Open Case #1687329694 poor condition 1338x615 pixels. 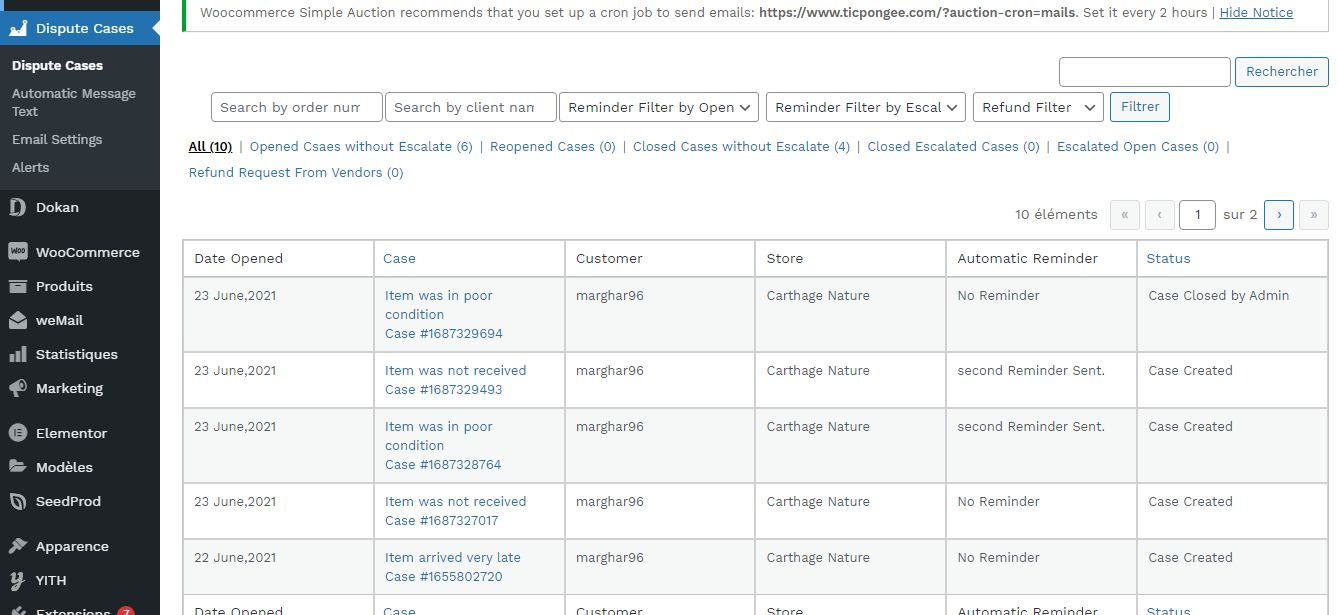[x=444, y=314]
